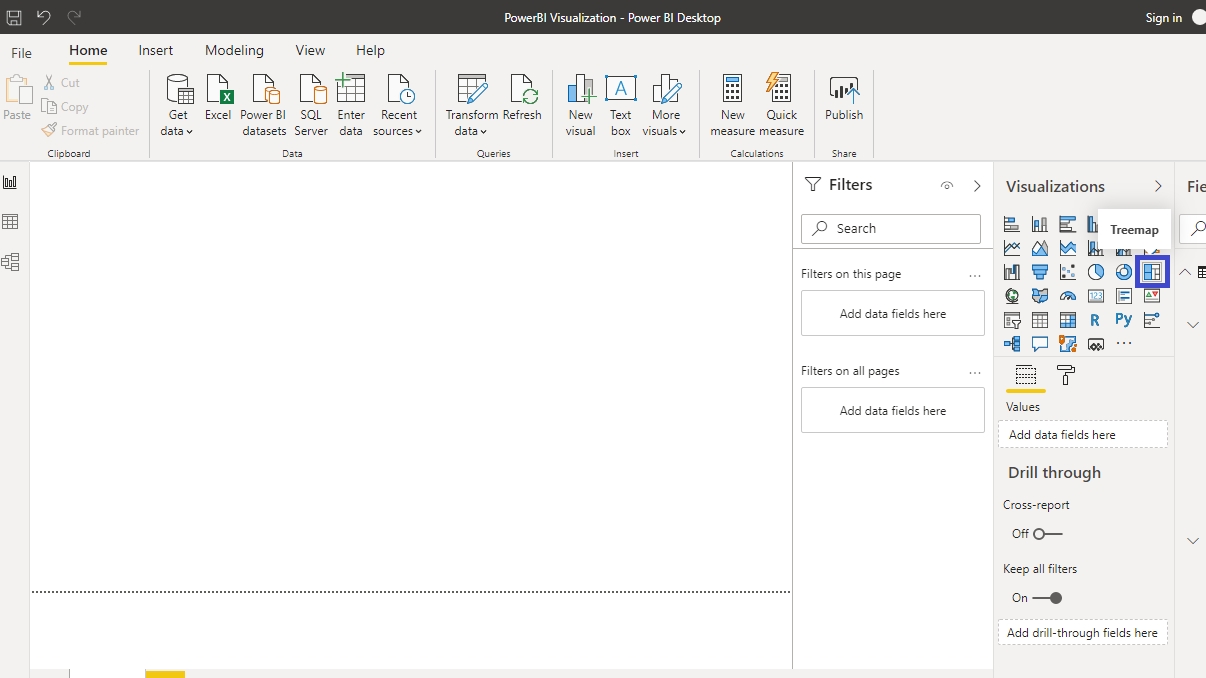
Task: Add a Gauge visualization
Action: (x=1068, y=296)
